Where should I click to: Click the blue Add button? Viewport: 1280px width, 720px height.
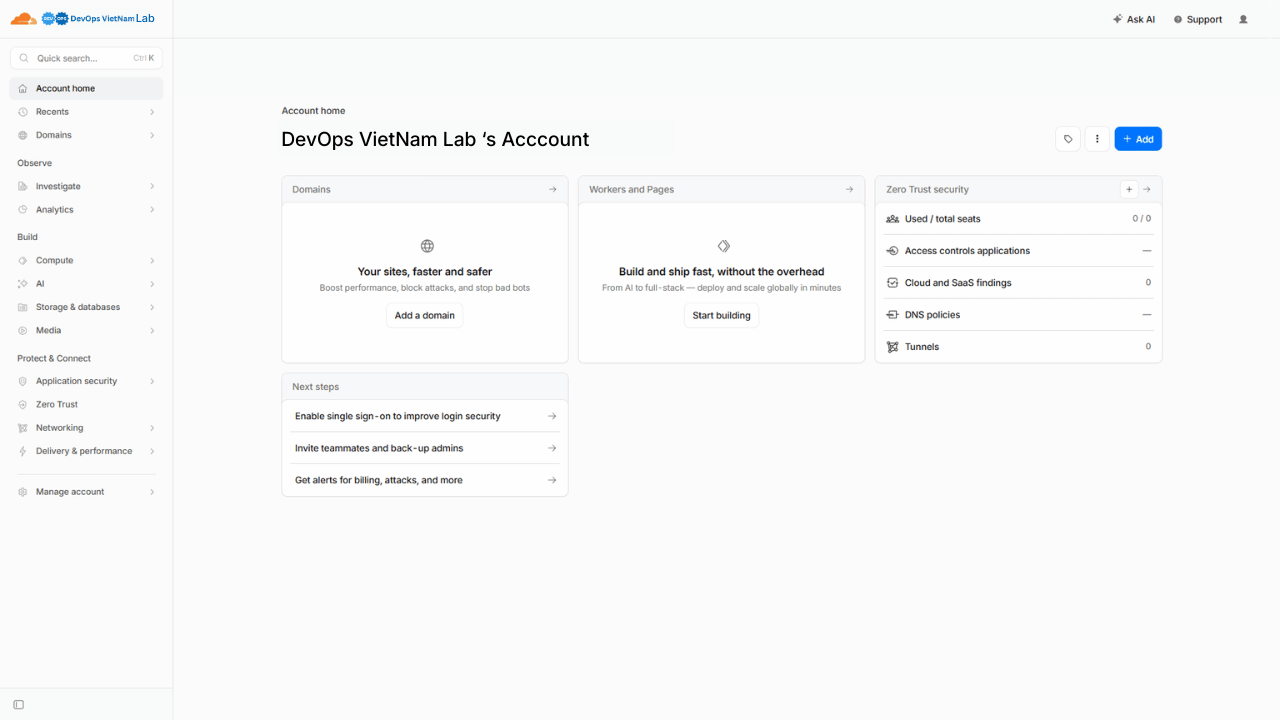pyautogui.click(x=1138, y=139)
